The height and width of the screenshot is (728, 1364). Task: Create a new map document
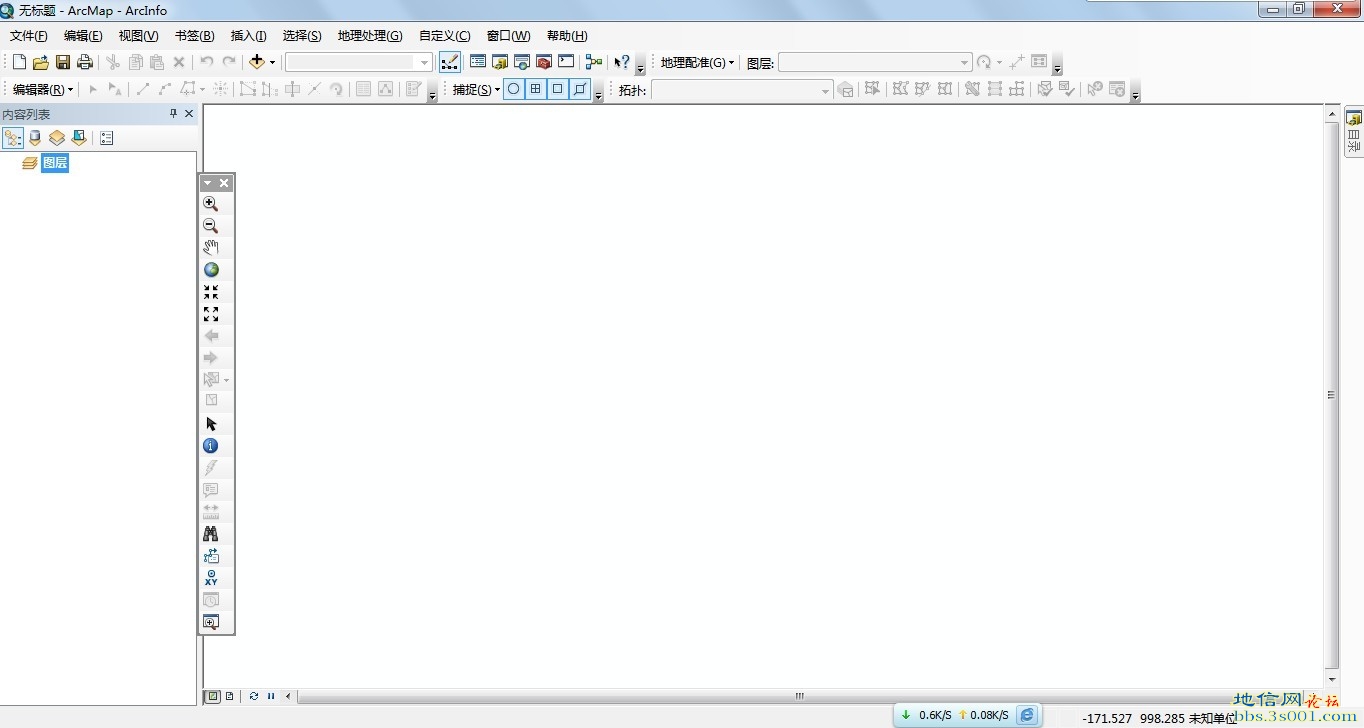tap(19, 62)
